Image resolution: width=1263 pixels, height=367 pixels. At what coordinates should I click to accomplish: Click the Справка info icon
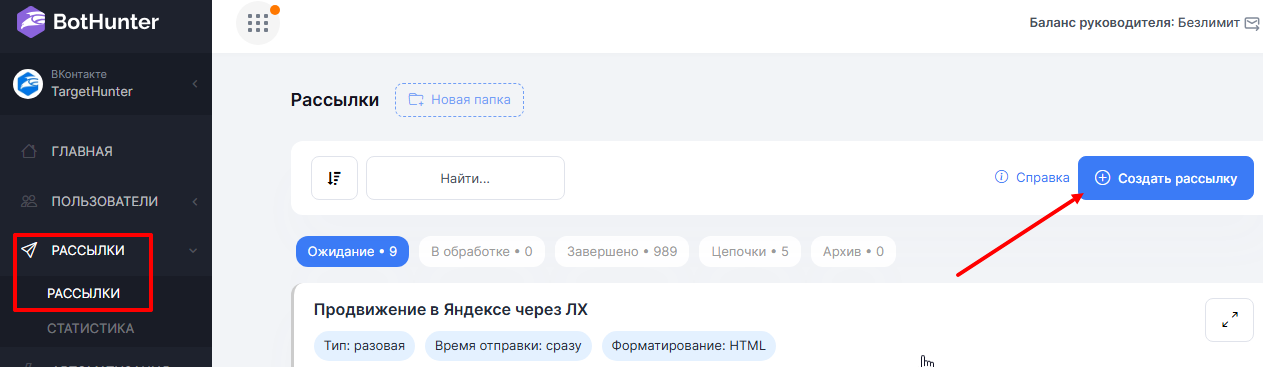pyautogui.click(x=1001, y=178)
